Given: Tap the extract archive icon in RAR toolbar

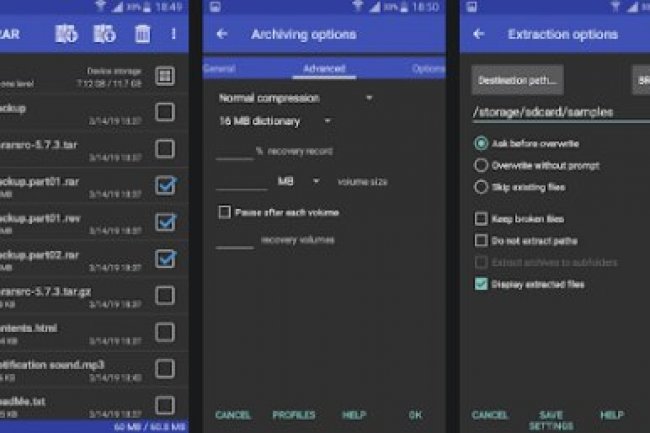Looking at the screenshot, I should point(104,34).
